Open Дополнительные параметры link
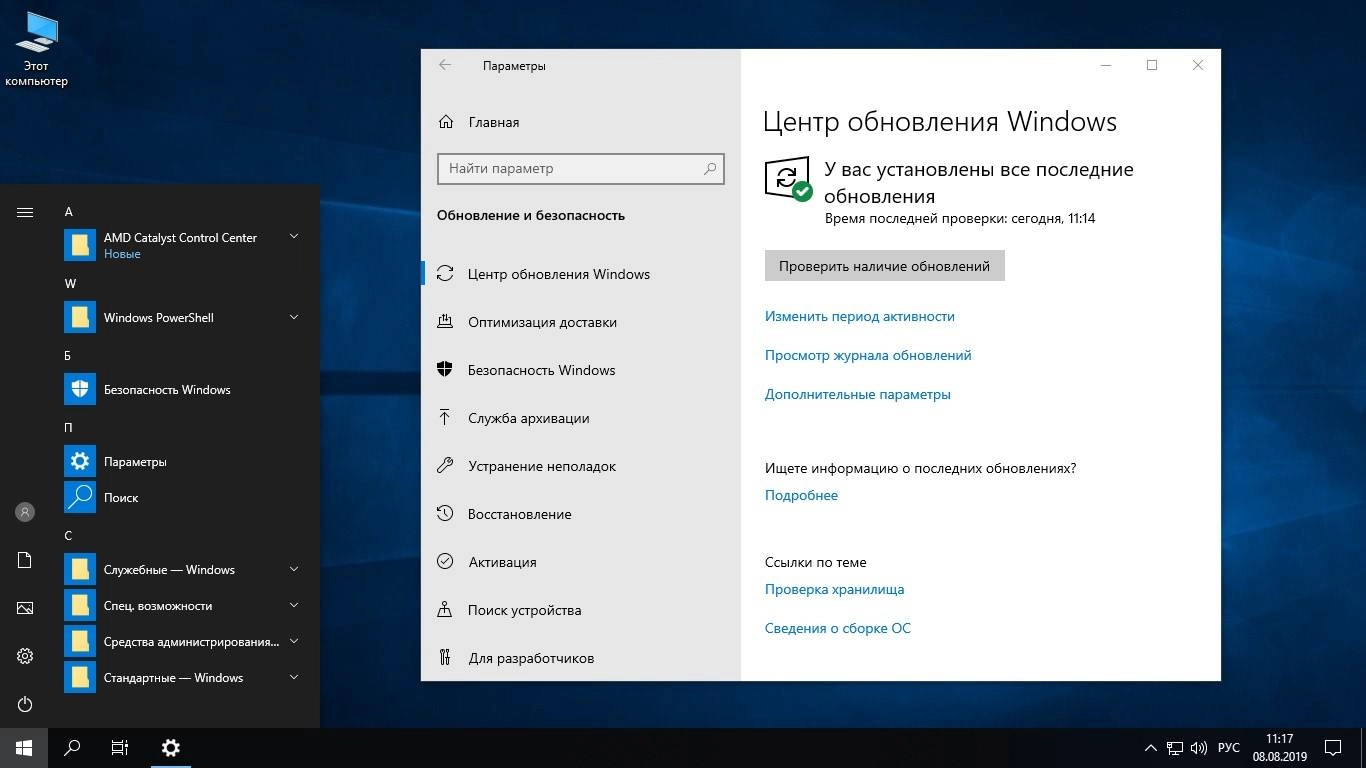The width and height of the screenshot is (1366, 768). coord(858,394)
